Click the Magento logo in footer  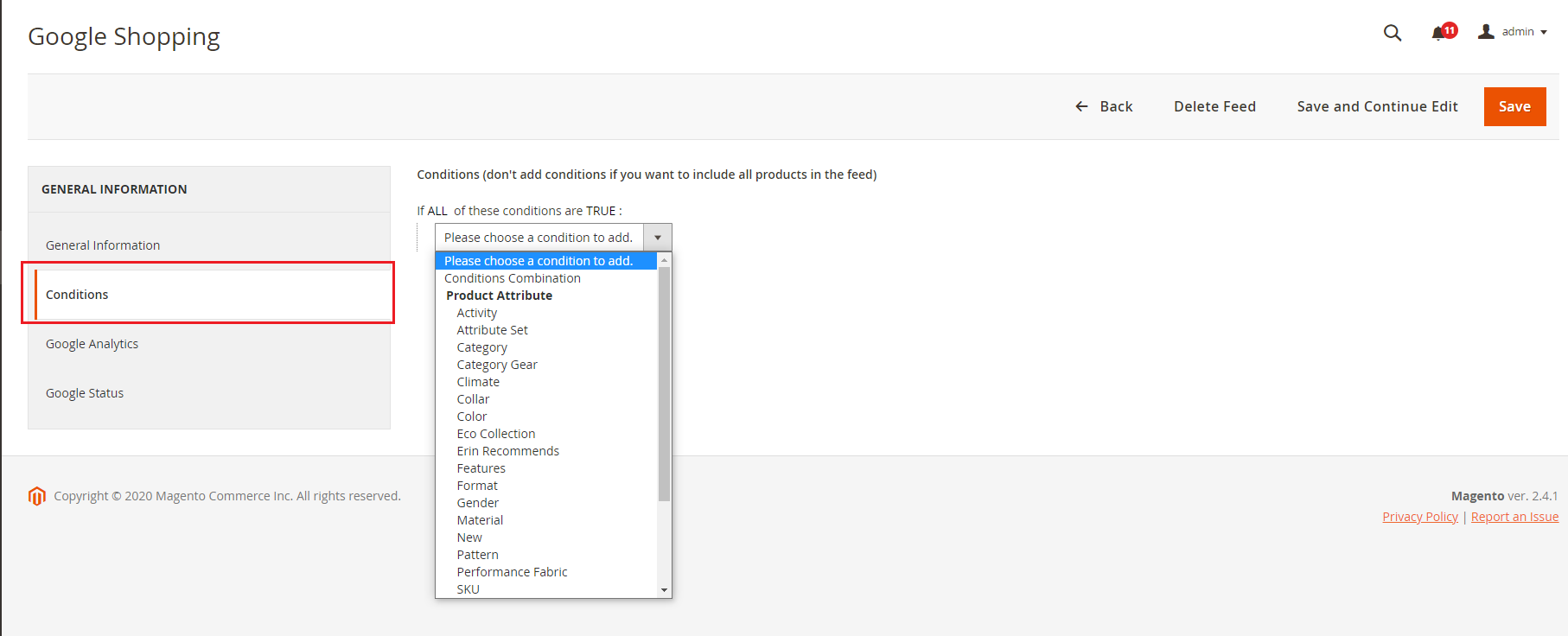click(36, 496)
